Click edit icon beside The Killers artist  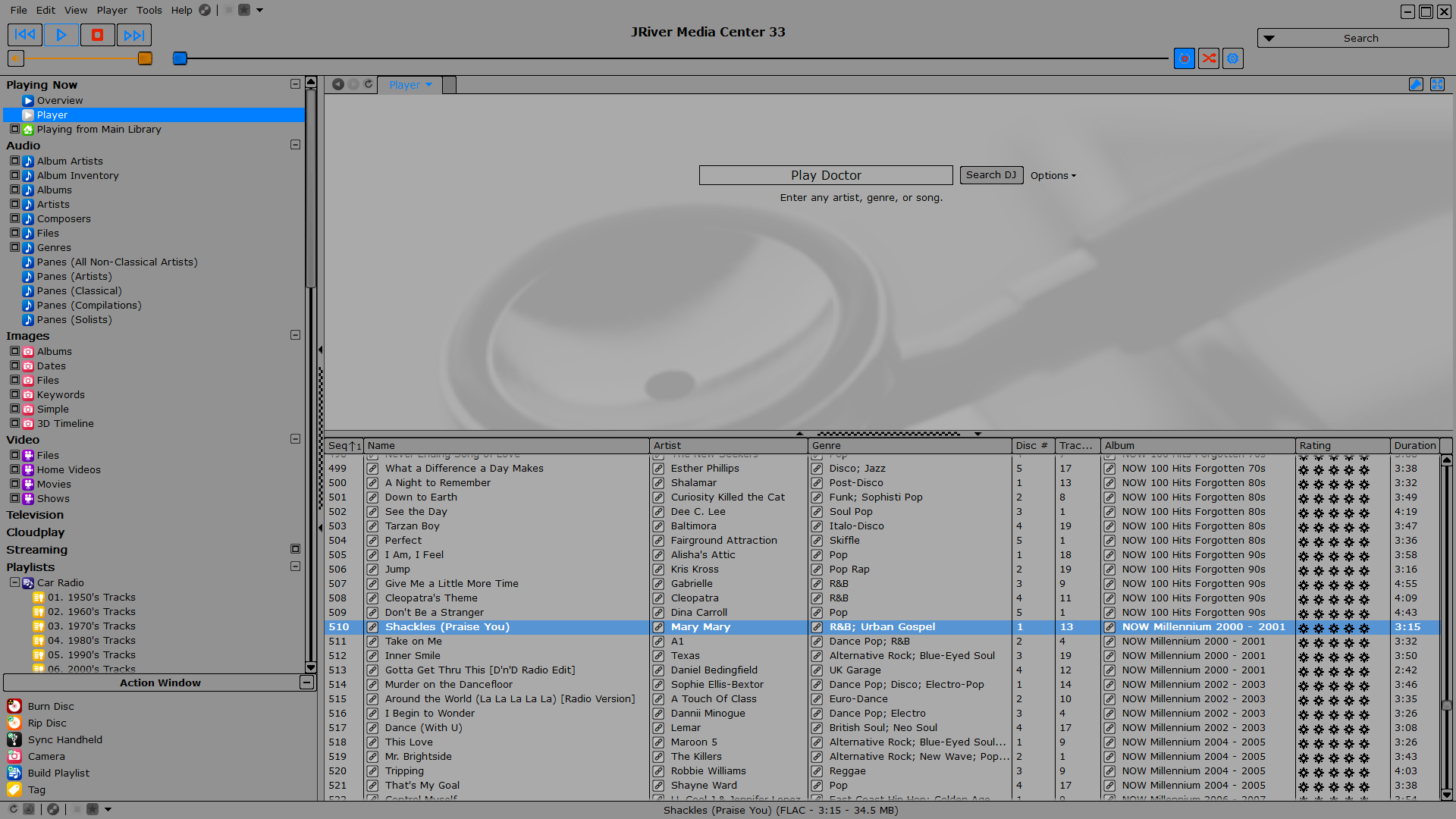click(658, 757)
